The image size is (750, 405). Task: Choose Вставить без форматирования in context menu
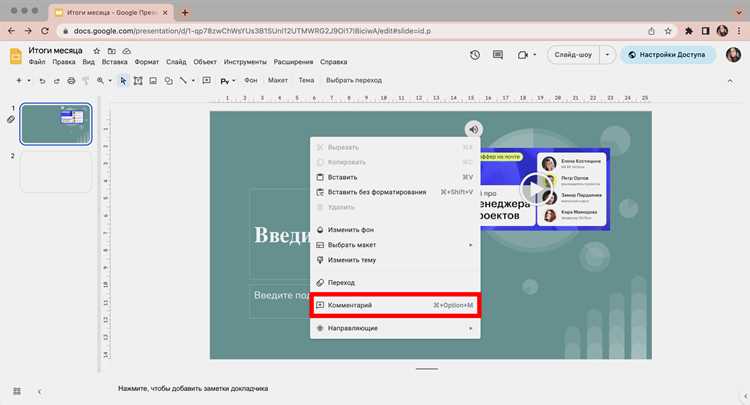pyautogui.click(x=395, y=192)
